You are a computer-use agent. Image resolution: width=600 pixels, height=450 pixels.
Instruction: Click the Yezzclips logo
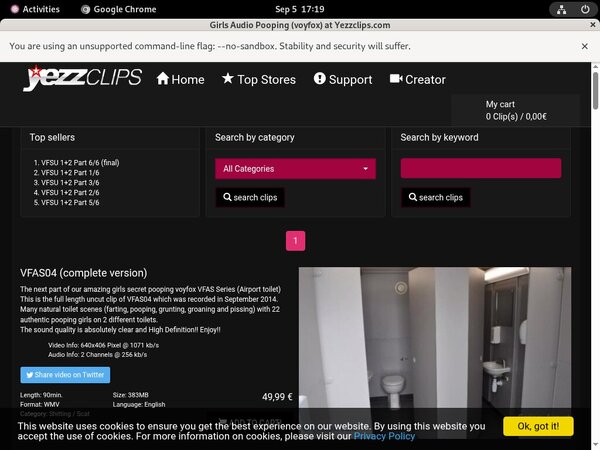pos(82,79)
